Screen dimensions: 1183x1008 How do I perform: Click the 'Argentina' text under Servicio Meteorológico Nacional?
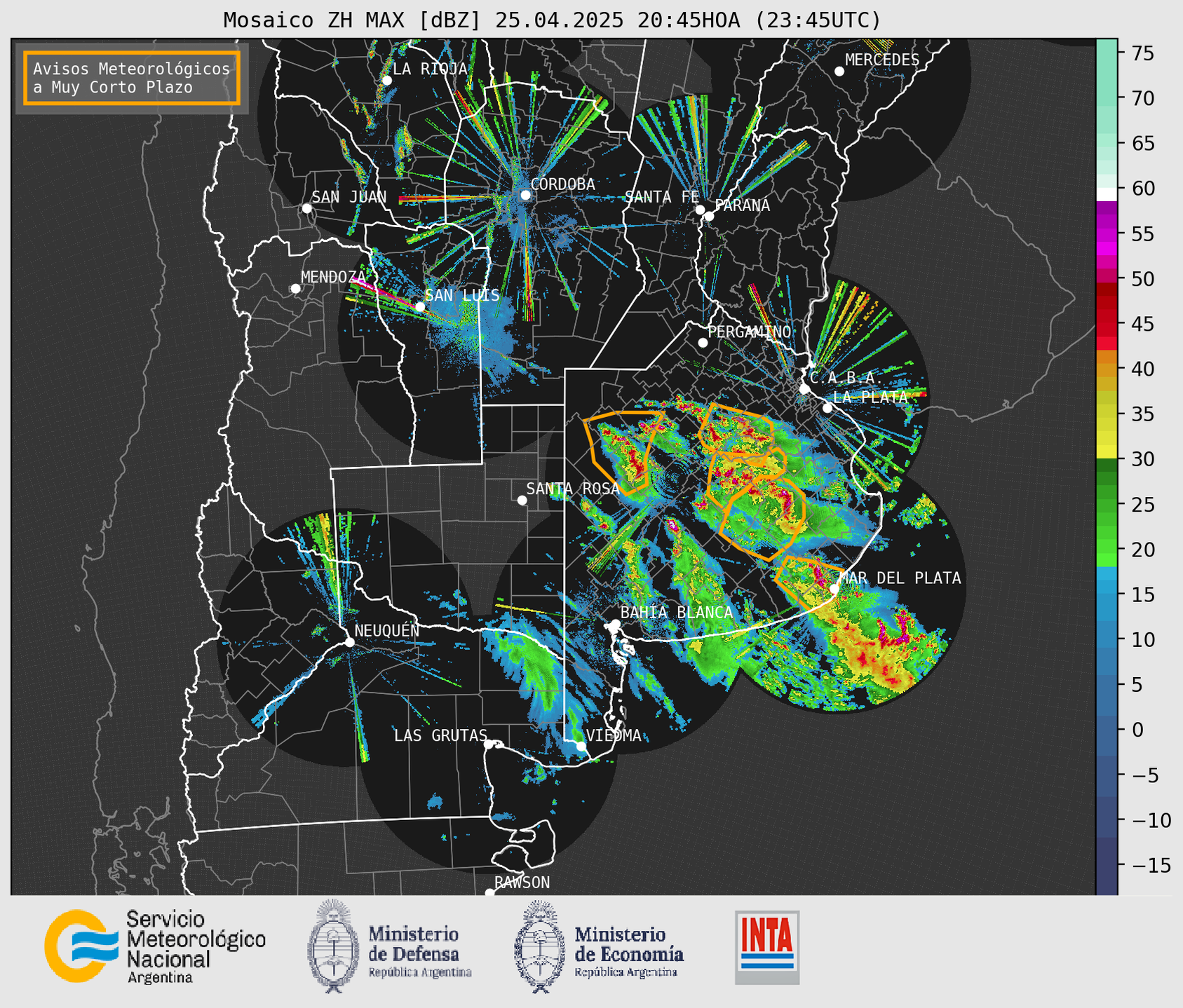160,978
